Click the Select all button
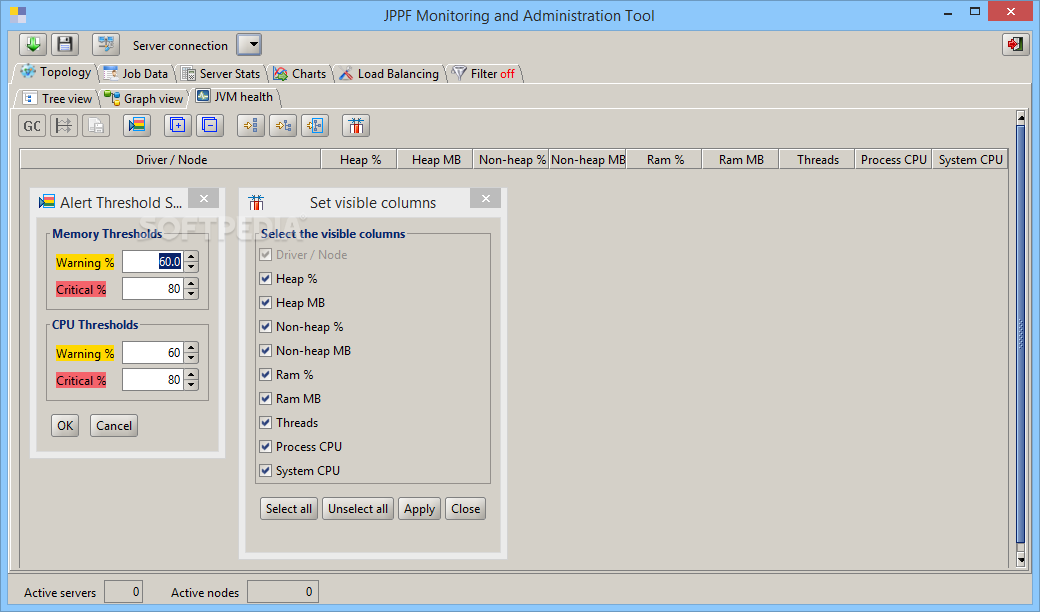This screenshot has height=612, width=1040. click(289, 509)
